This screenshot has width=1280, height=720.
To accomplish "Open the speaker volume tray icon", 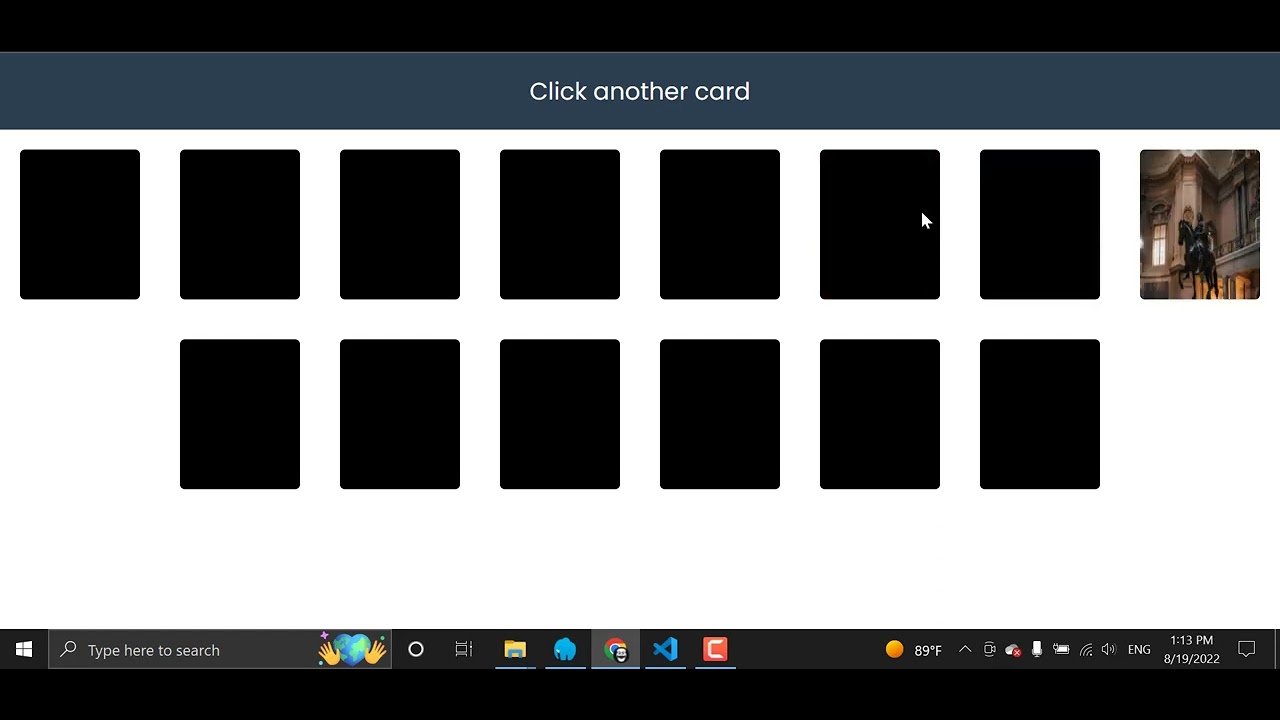I will (1108, 650).
